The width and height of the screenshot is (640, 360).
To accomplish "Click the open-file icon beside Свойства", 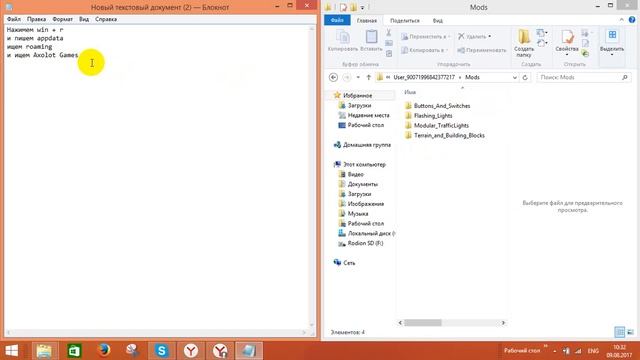I will (587, 33).
